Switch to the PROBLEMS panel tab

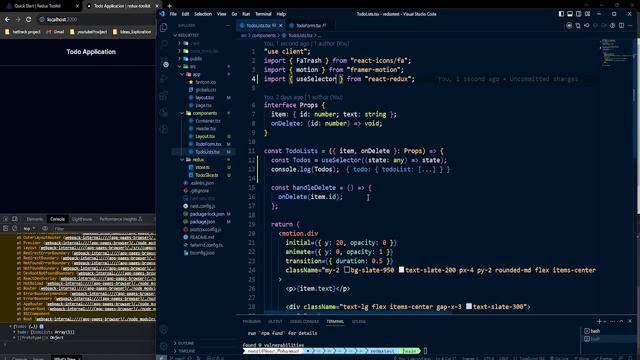(x=251, y=322)
